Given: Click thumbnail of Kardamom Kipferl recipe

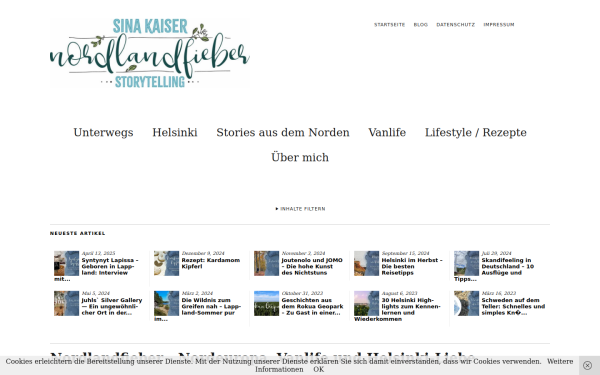Looking at the screenshot, I should [x=166, y=263].
